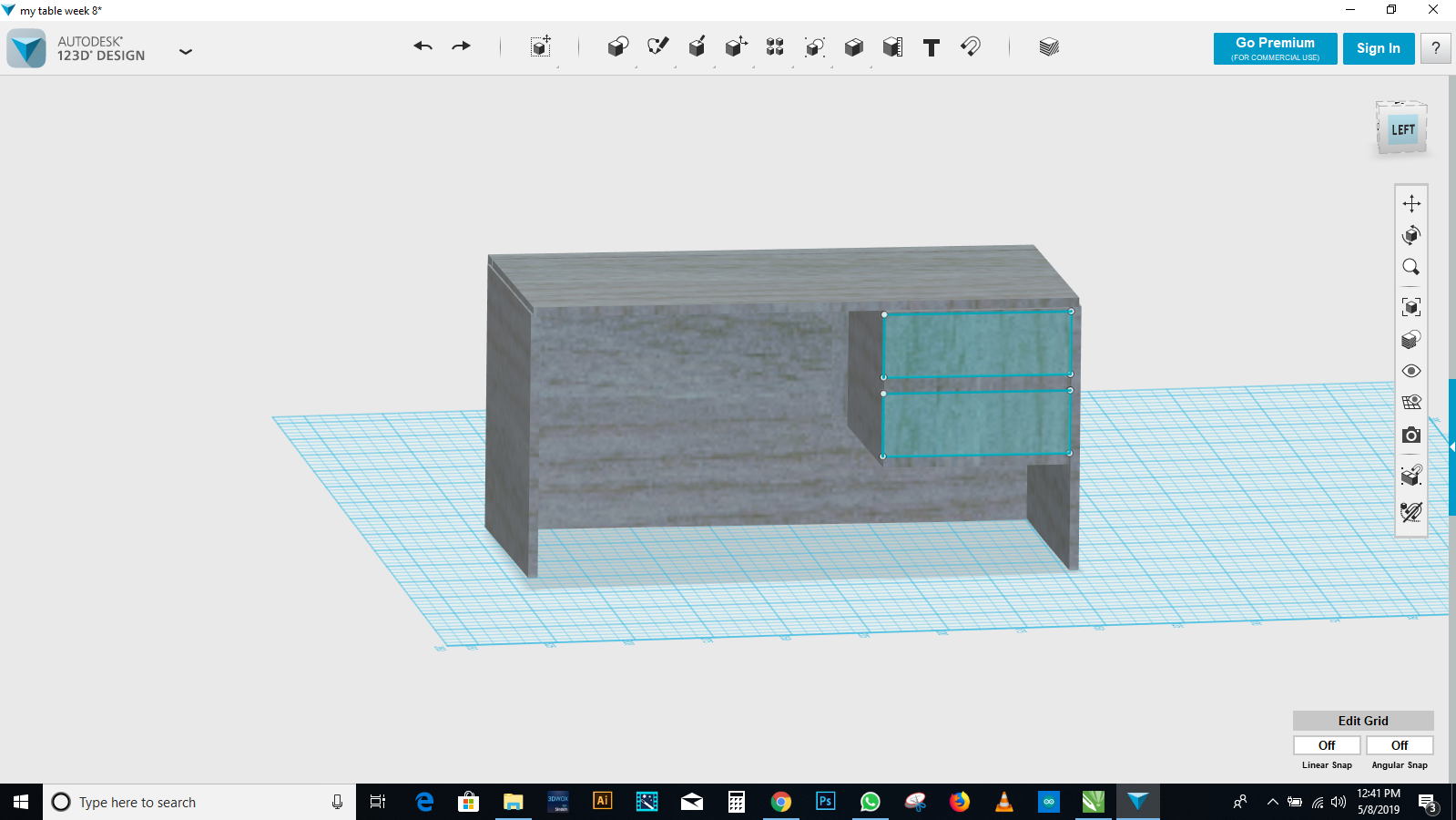The image size is (1456, 820).
Task: Click the LEFT face of view cube
Action: [1402, 130]
